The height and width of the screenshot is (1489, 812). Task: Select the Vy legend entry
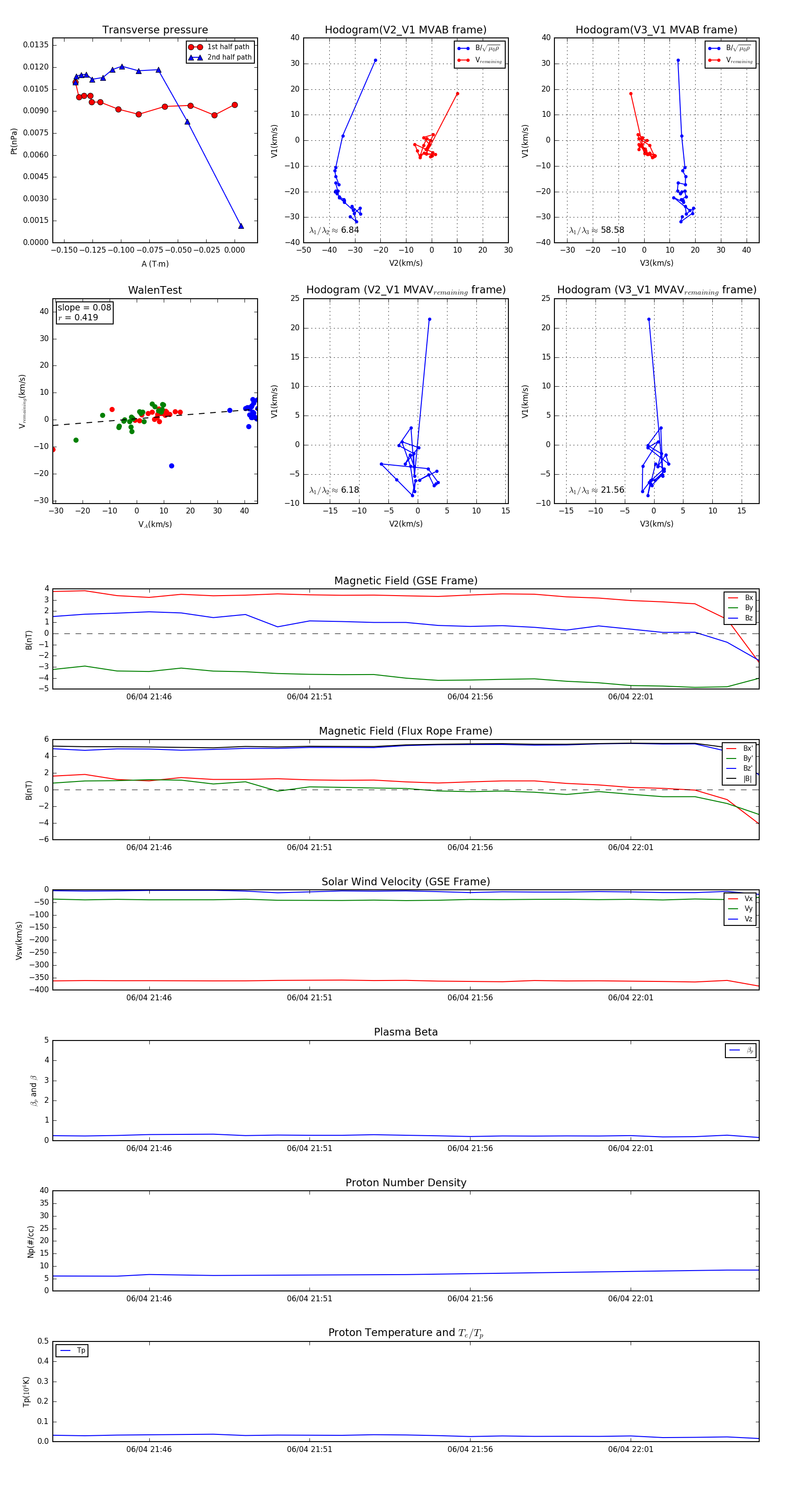click(x=740, y=909)
